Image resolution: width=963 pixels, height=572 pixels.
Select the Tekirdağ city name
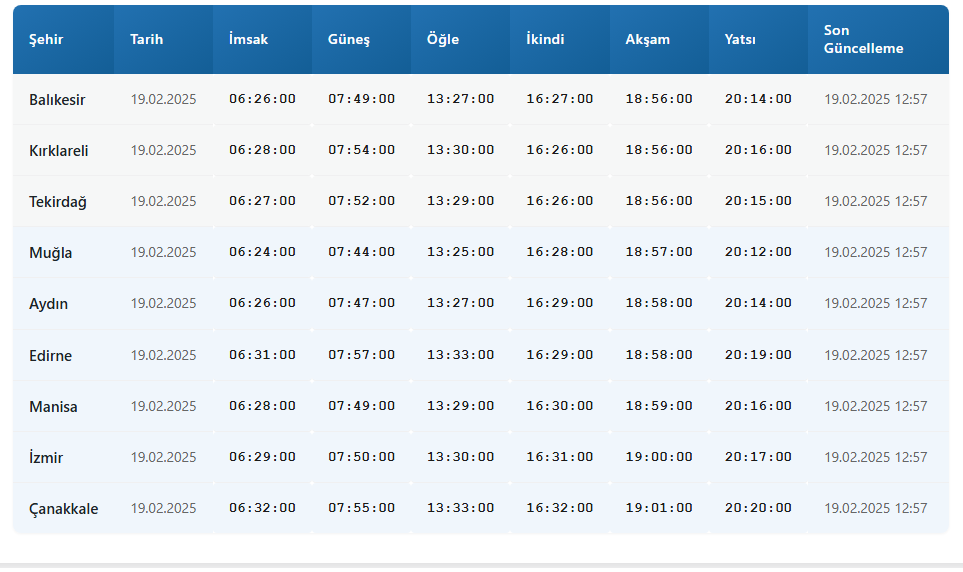pyautogui.click(x=58, y=202)
